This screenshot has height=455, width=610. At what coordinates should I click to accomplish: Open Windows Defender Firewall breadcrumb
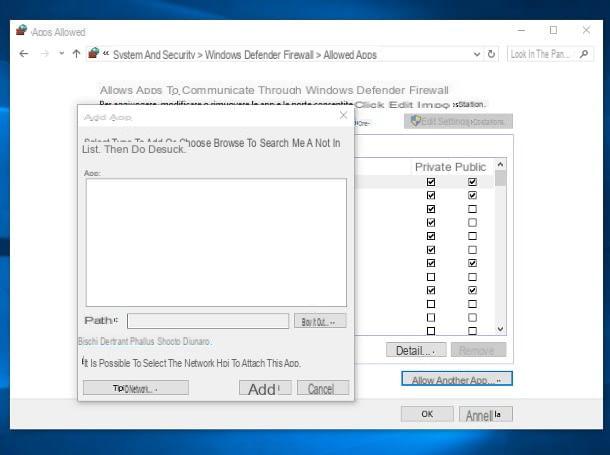[259, 55]
